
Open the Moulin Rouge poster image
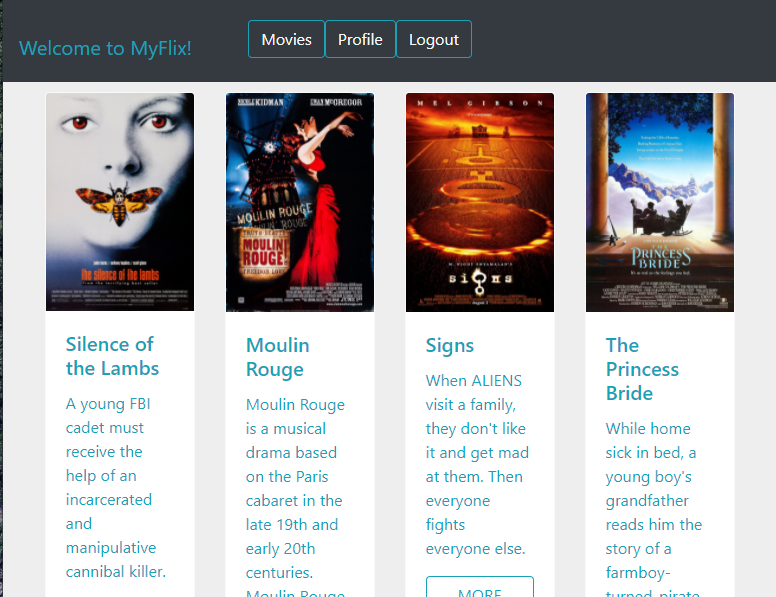pyautogui.click(x=300, y=202)
